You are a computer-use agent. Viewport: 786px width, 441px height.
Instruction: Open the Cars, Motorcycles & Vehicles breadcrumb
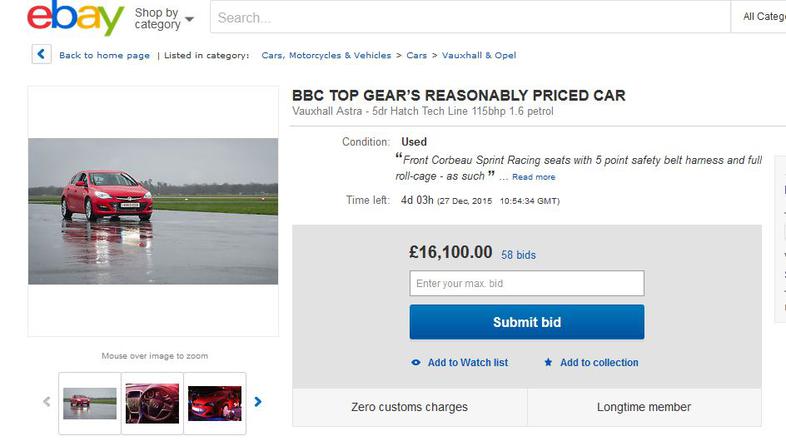[x=326, y=55]
